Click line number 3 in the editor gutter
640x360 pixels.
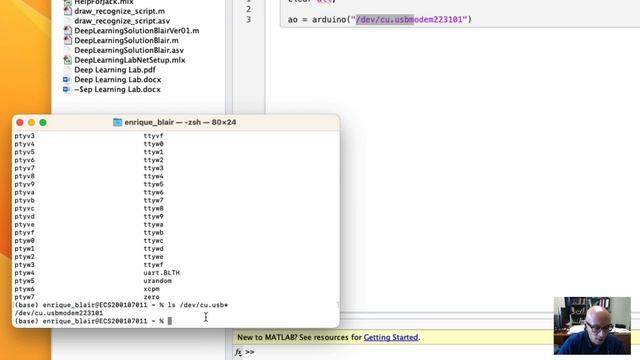tap(249, 20)
